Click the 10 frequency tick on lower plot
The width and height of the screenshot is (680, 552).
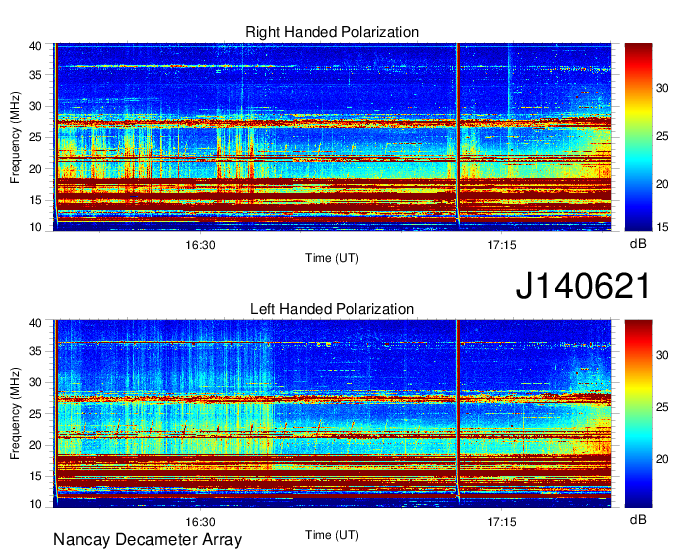(x=35, y=504)
